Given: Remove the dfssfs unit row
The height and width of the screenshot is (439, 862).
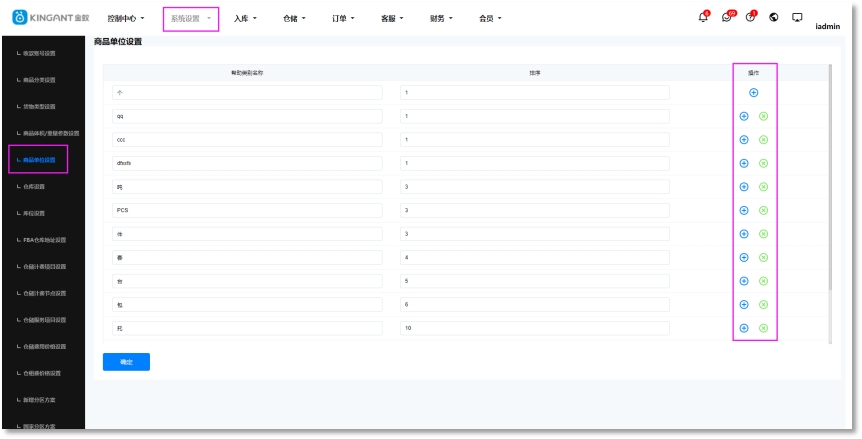Looking at the screenshot, I should click(763, 163).
